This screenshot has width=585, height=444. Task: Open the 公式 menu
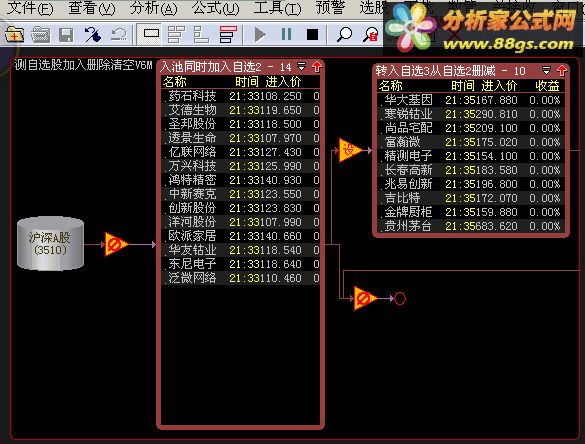click(x=215, y=8)
